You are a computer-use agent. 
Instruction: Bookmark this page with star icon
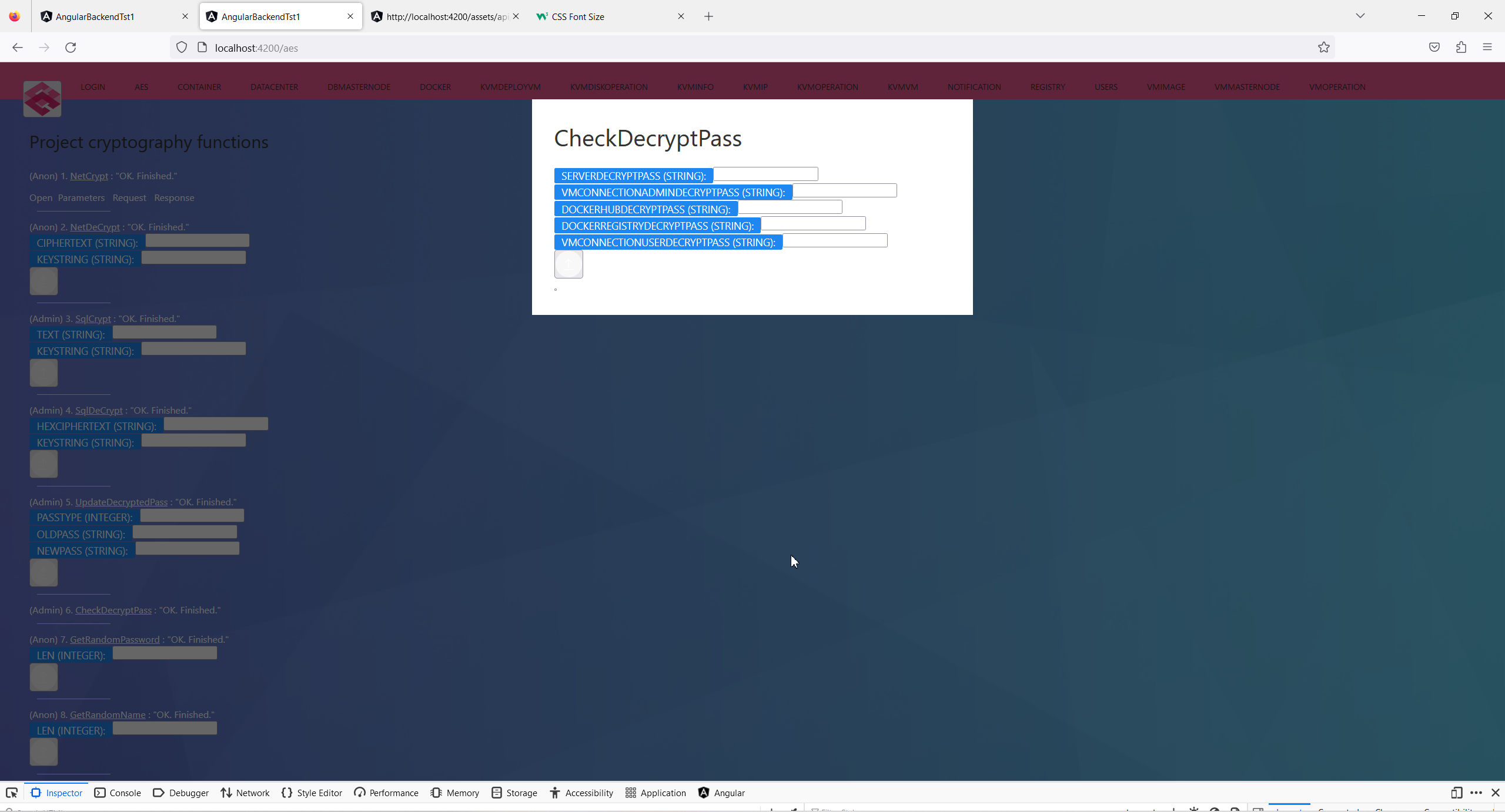pos(1323,48)
